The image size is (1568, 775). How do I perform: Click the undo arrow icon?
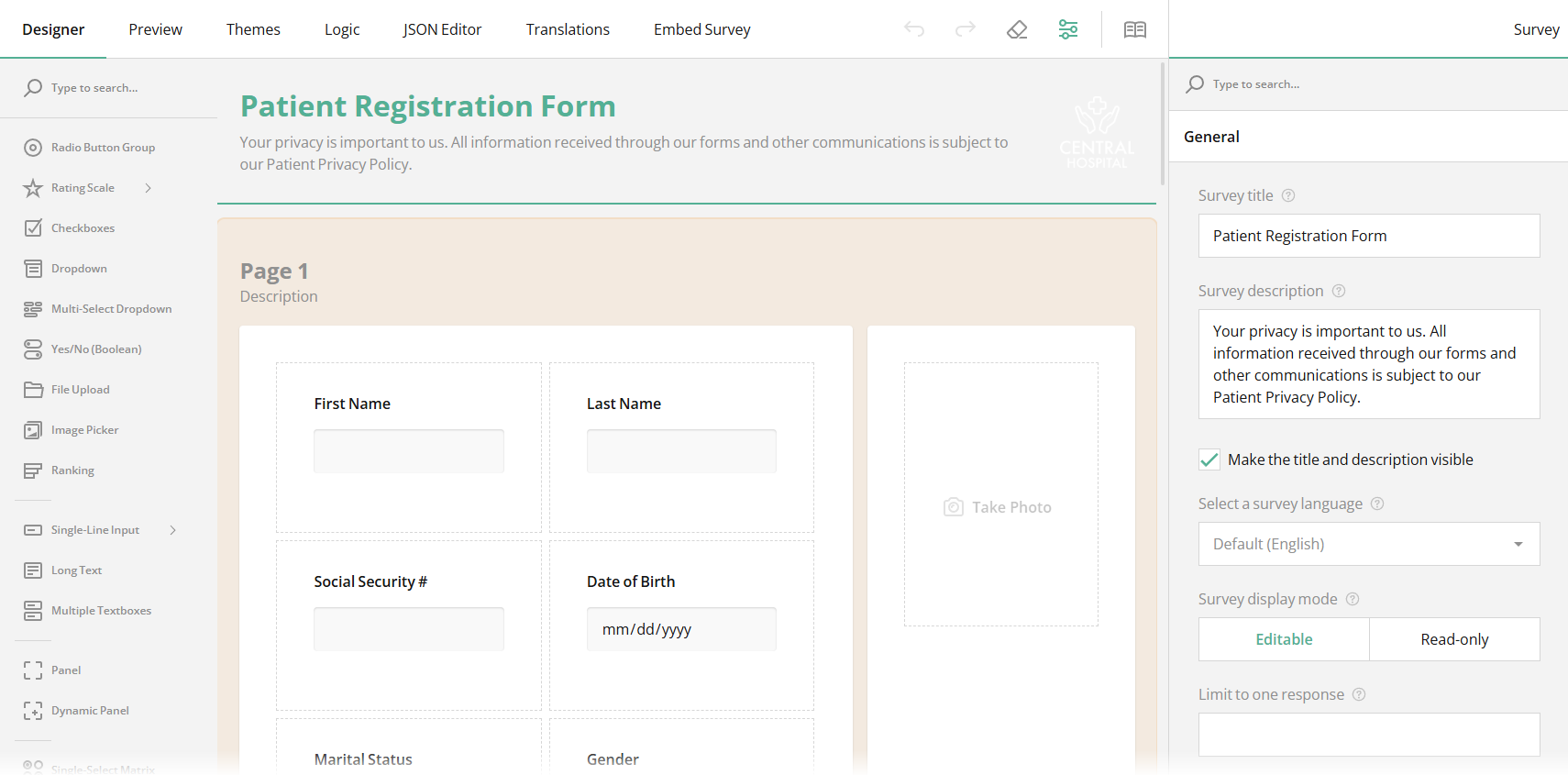click(914, 29)
